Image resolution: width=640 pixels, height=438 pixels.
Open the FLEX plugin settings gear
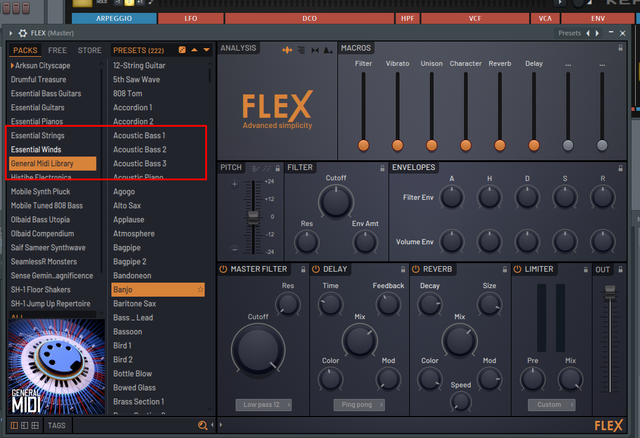click(23, 33)
